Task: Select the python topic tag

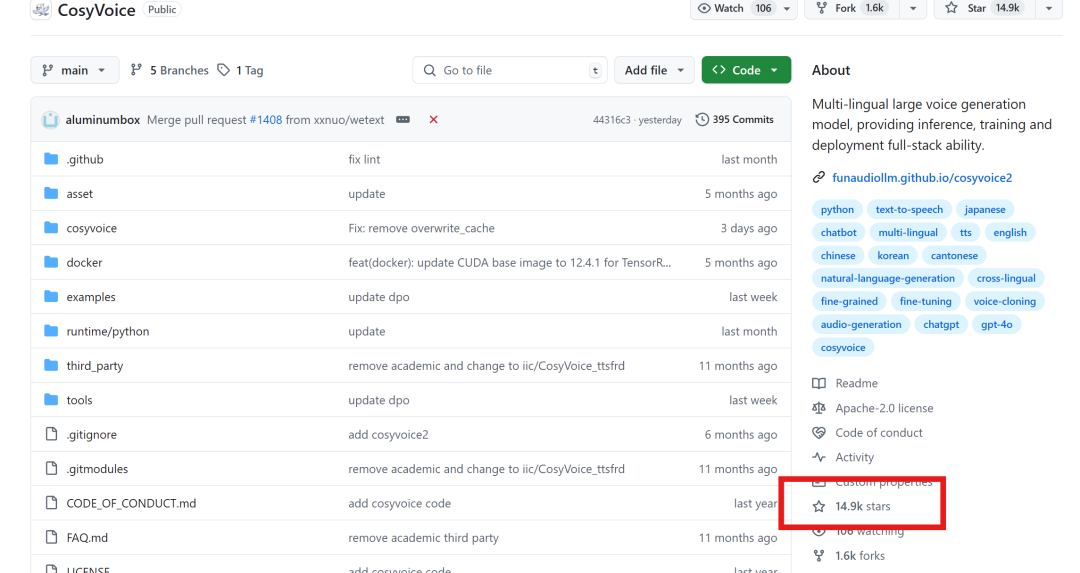Action: click(x=837, y=209)
